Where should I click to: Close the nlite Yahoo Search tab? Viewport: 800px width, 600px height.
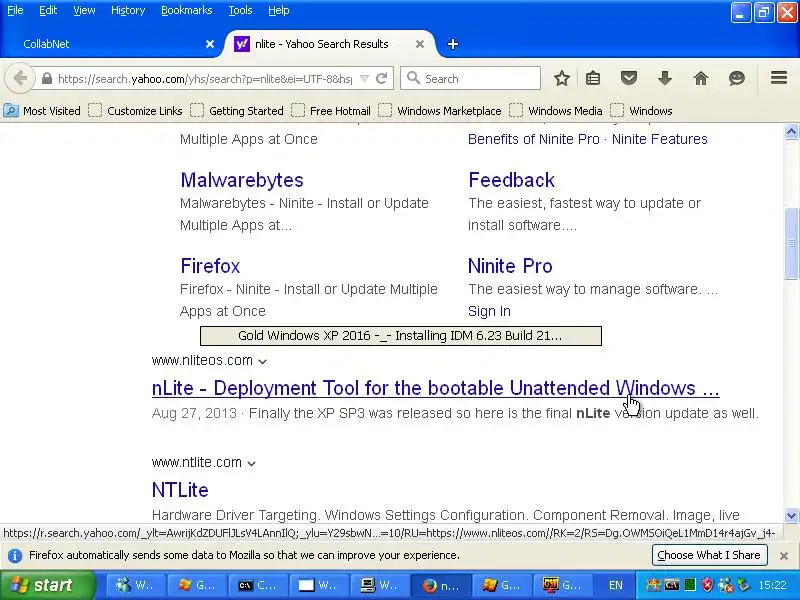pos(420,44)
